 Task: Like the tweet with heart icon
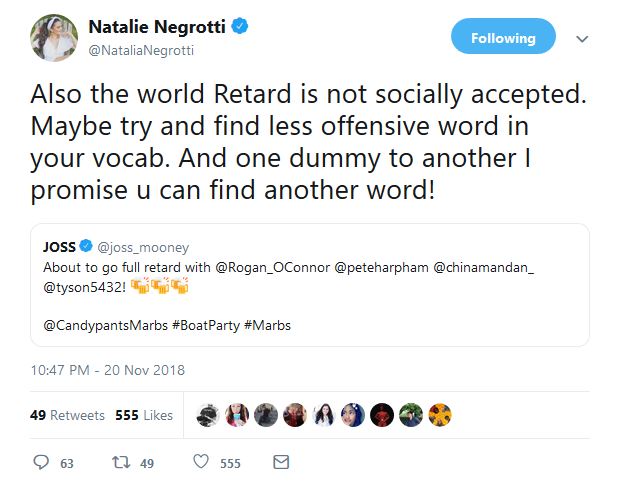click(200, 463)
